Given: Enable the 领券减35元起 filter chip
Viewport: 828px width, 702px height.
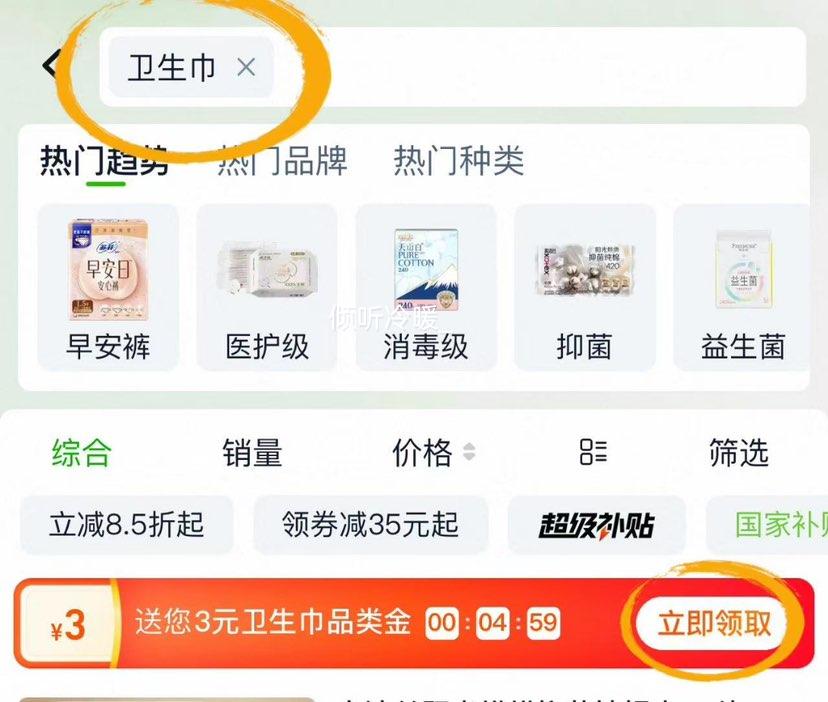Looking at the screenshot, I should [x=370, y=525].
